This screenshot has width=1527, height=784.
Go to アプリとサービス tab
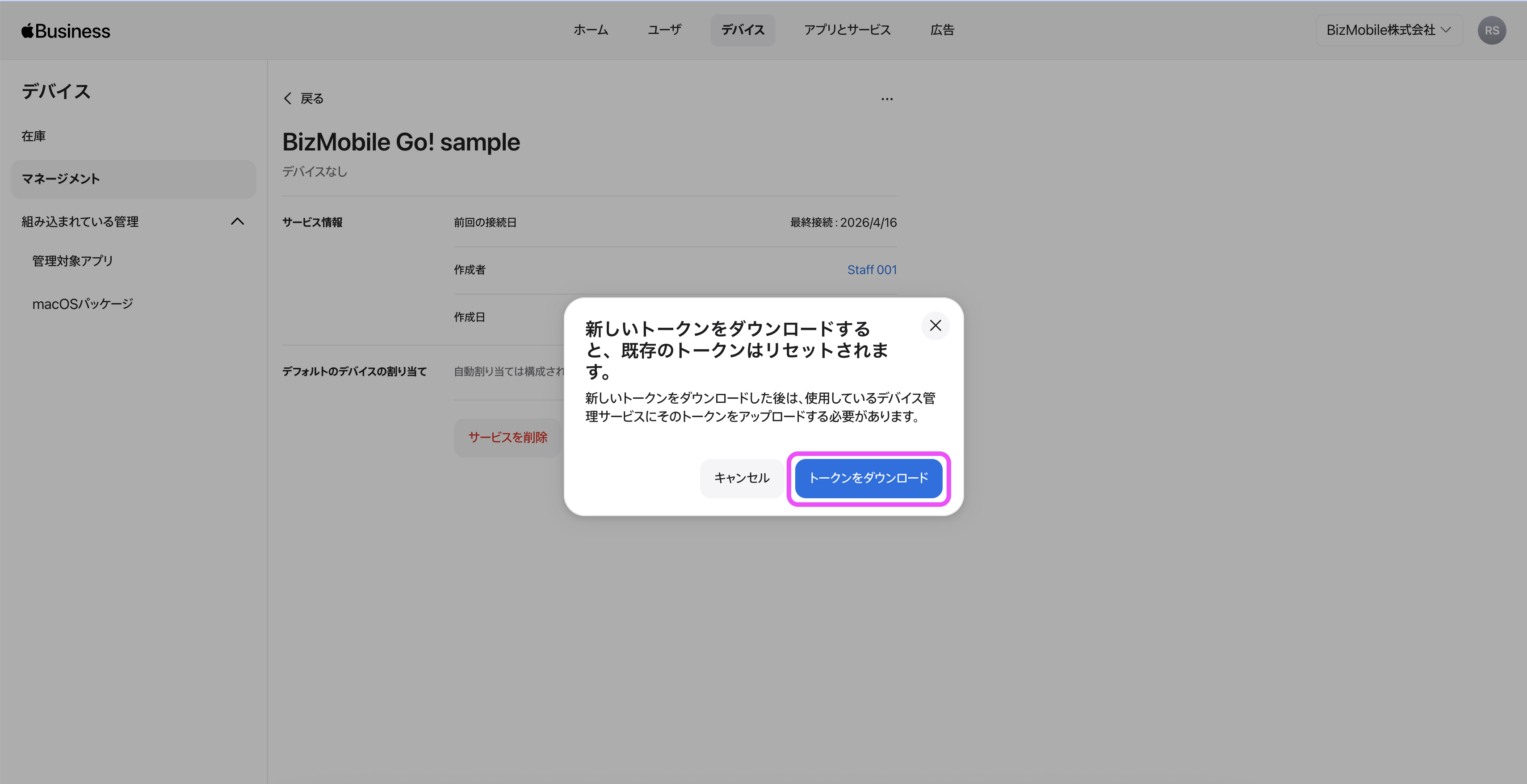pos(847,30)
